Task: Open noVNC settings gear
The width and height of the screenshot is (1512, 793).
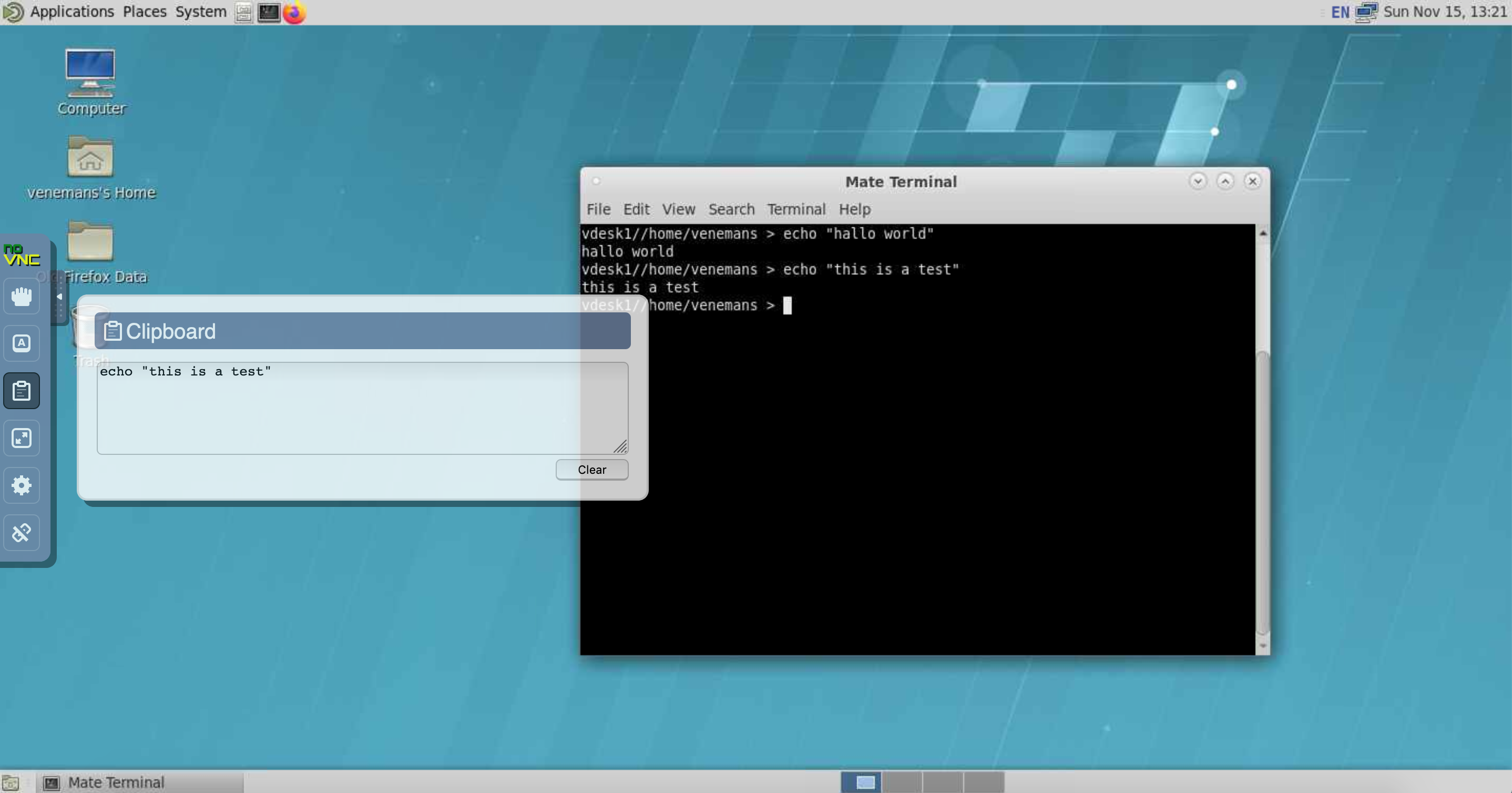Action: click(x=22, y=485)
